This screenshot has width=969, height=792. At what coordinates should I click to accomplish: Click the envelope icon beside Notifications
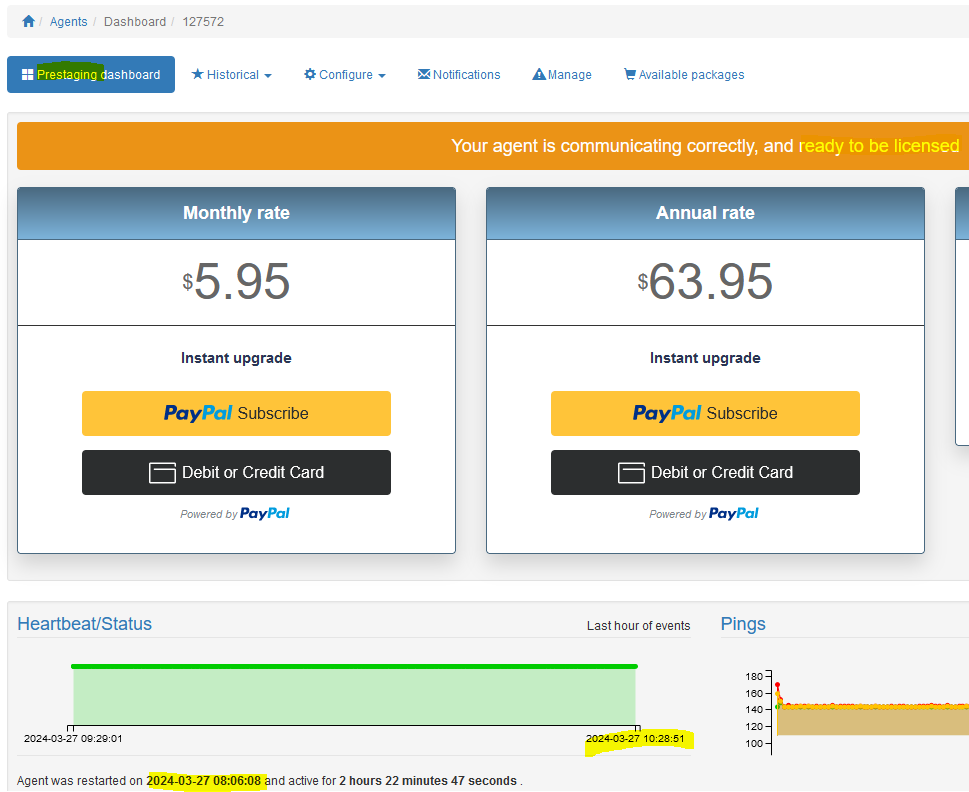[x=424, y=74]
